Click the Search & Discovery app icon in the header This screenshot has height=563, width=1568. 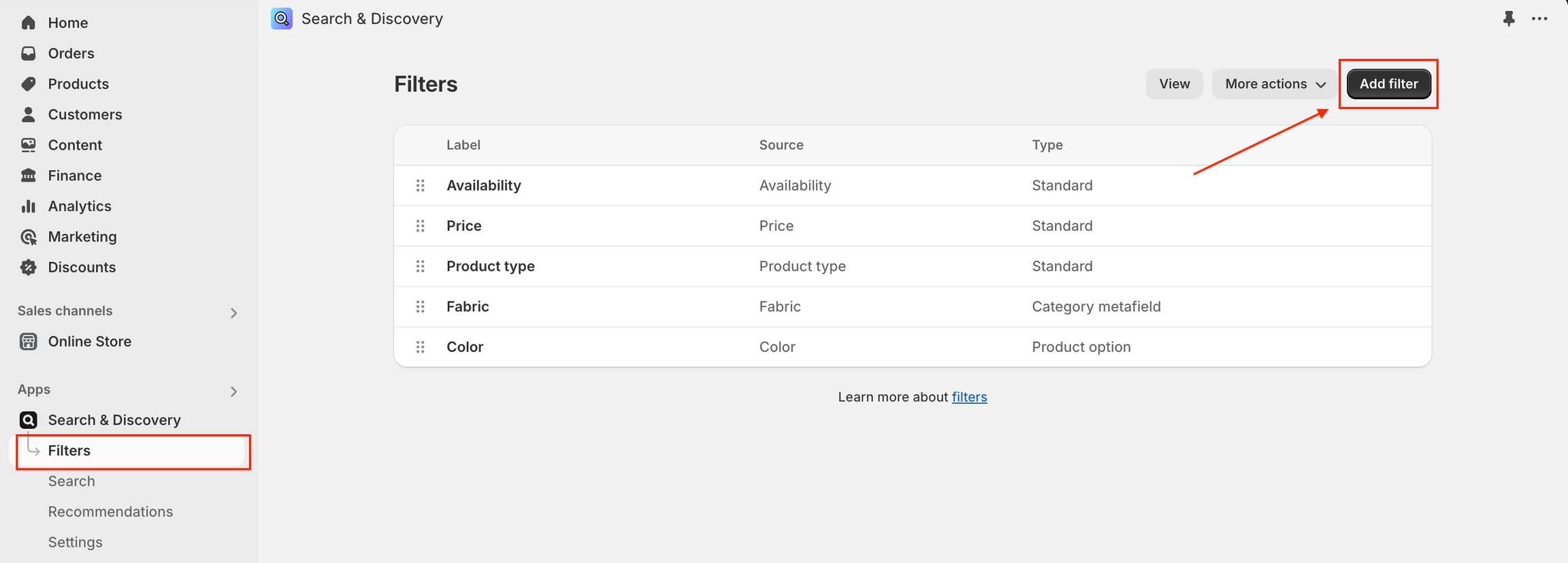tap(282, 18)
